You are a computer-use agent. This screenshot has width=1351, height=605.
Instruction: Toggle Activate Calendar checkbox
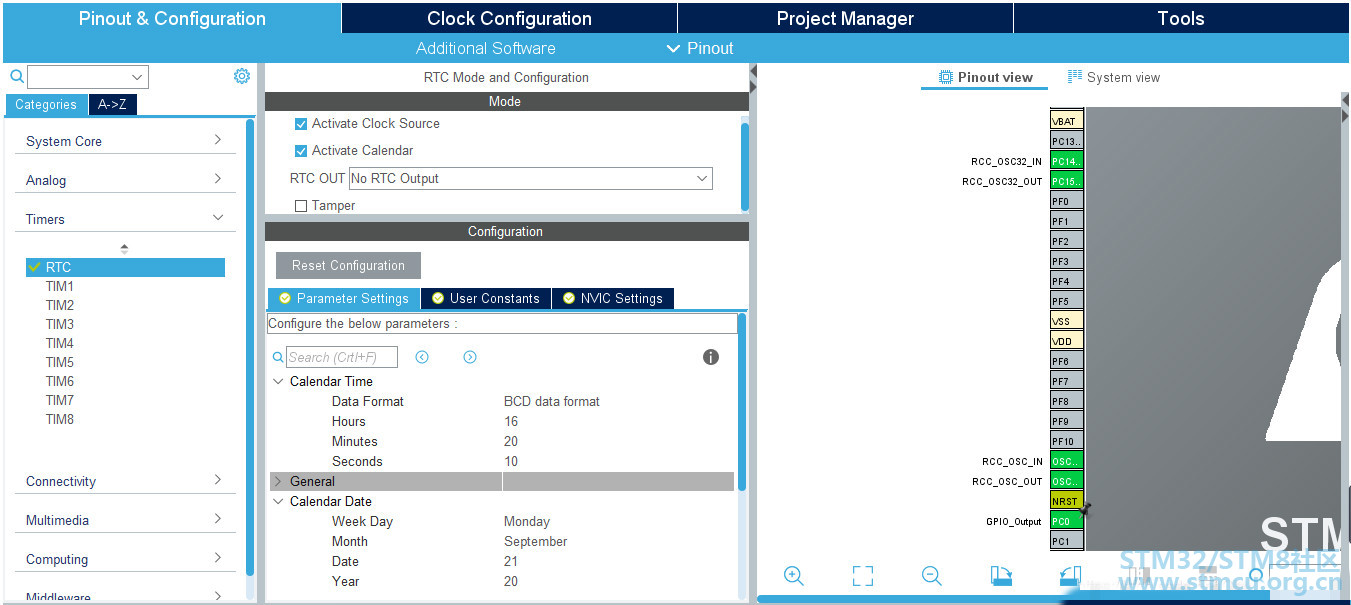301,151
